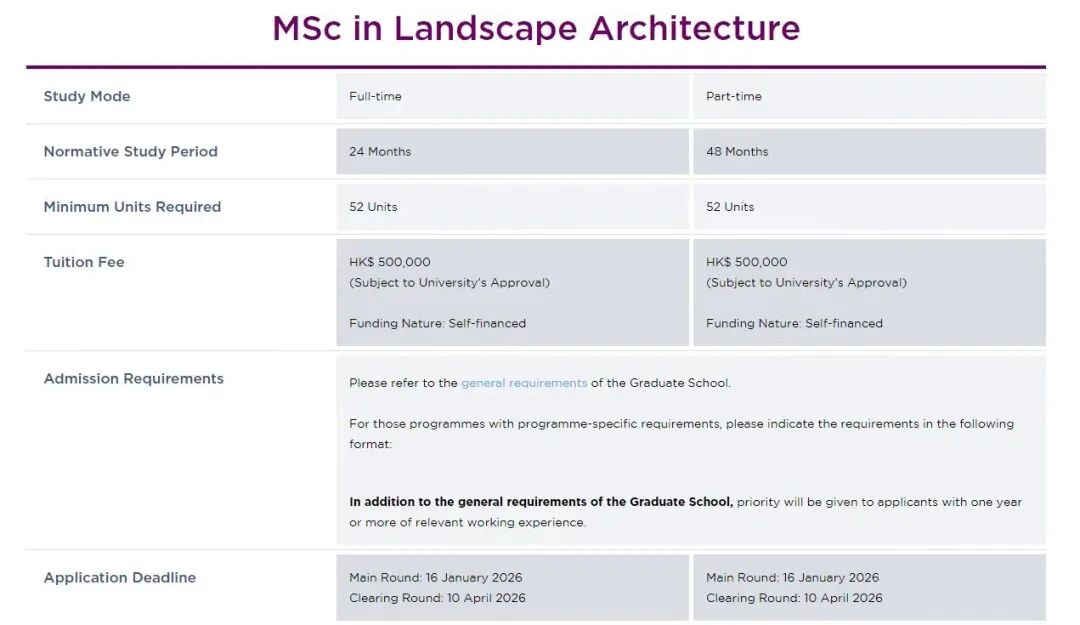Click the Minimum Units Required label
Screen dimensions: 1080x625
tap(132, 207)
